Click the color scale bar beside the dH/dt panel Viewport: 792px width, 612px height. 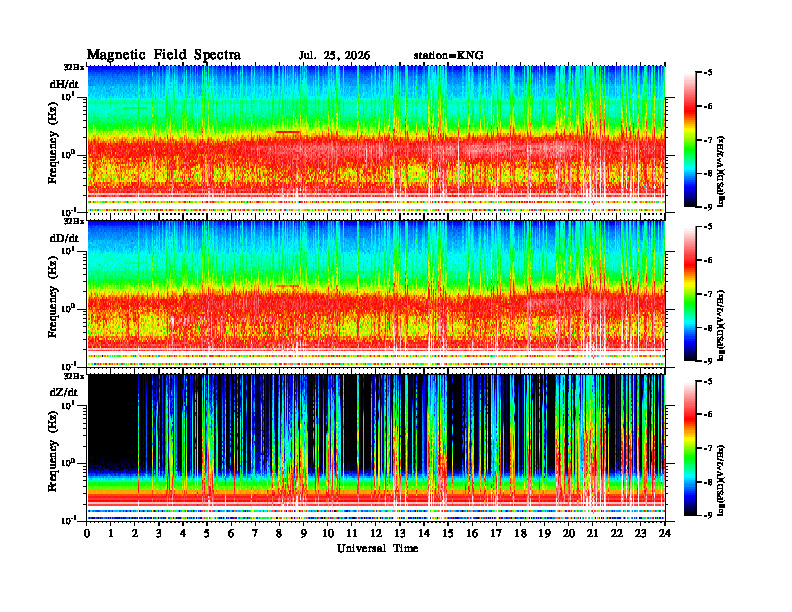tap(690, 140)
